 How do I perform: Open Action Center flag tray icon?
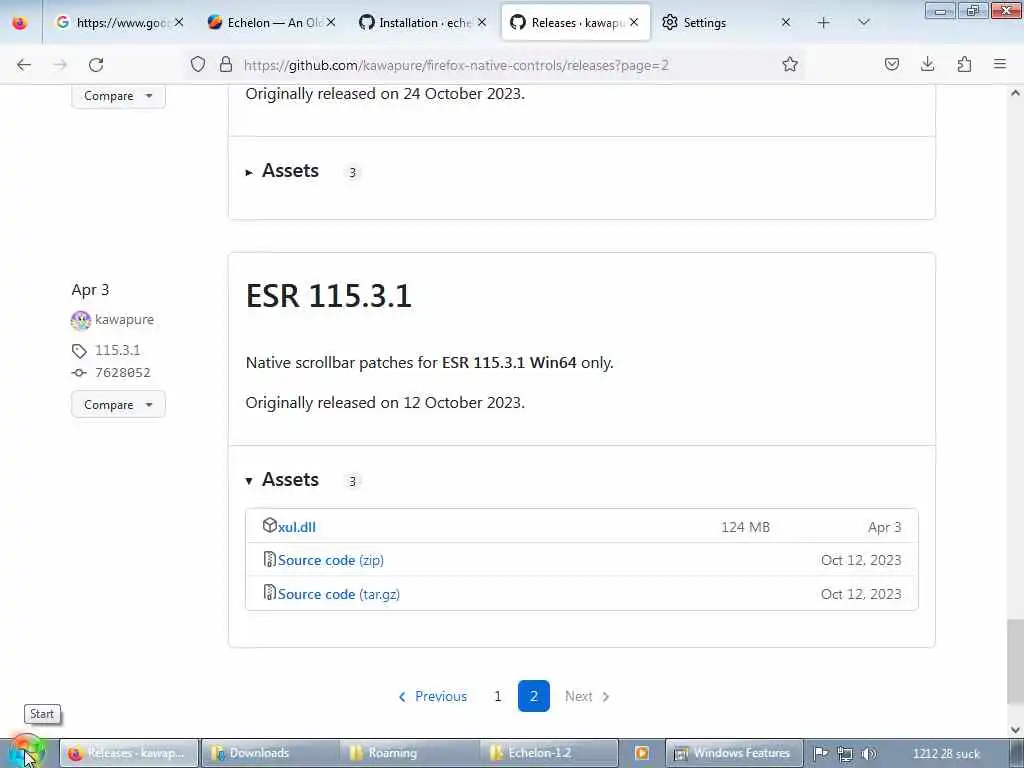pyautogui.click(x=821, y=754)
